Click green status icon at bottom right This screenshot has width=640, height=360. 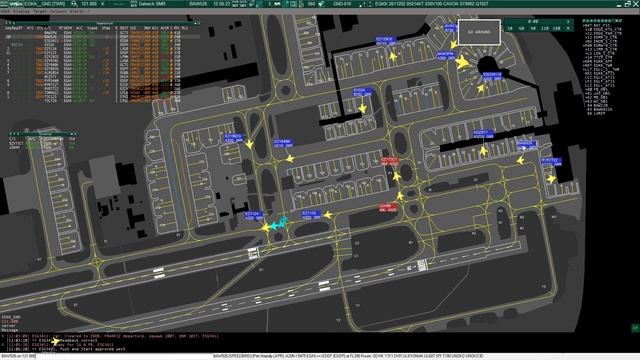(635, 327)
